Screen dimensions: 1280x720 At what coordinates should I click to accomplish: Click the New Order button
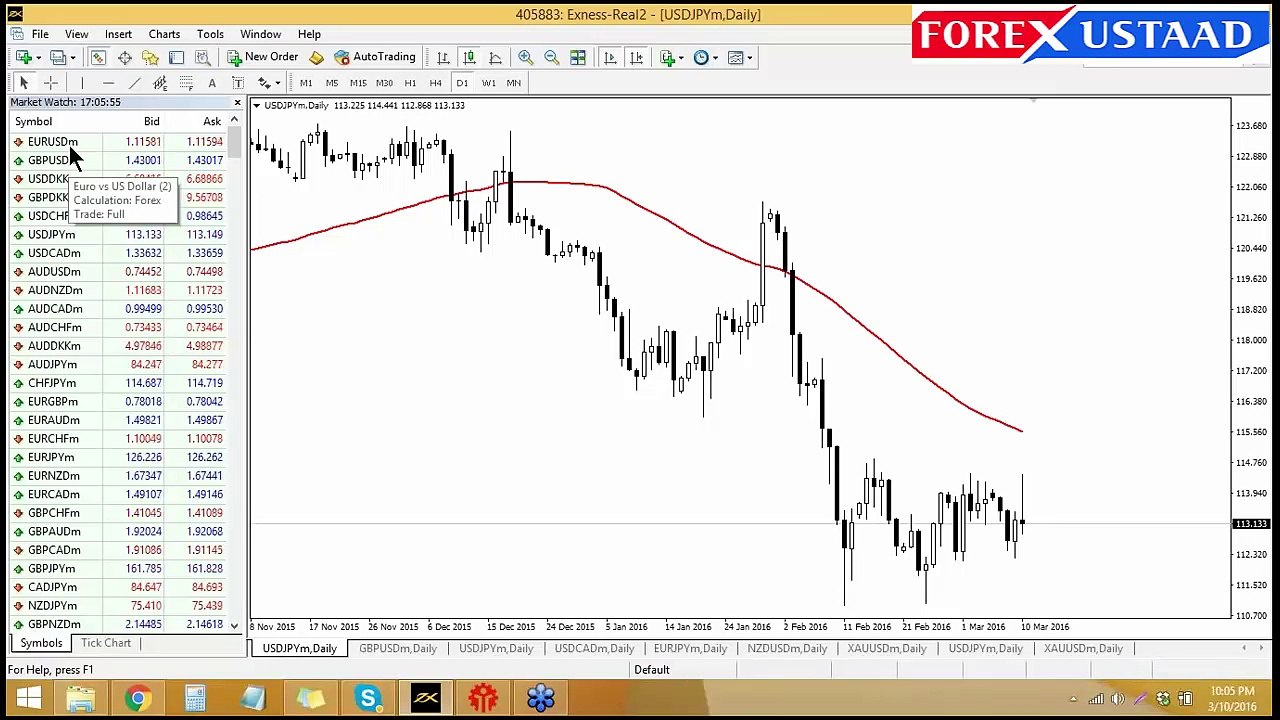[x=262, y=57]
